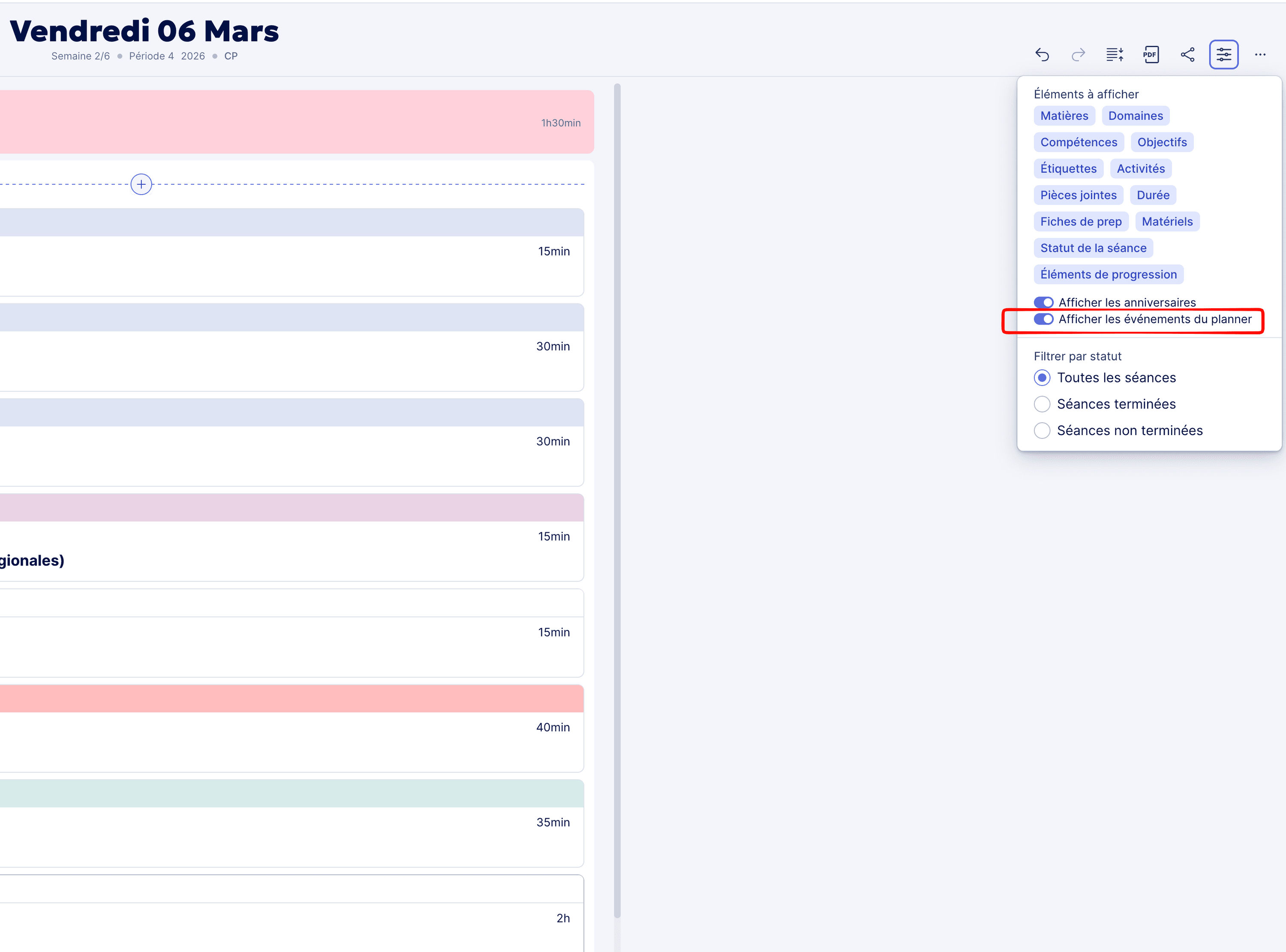Open the three-dots more options menu
This screenshot has height=952, width=1286.
[x=1260, y=55]
